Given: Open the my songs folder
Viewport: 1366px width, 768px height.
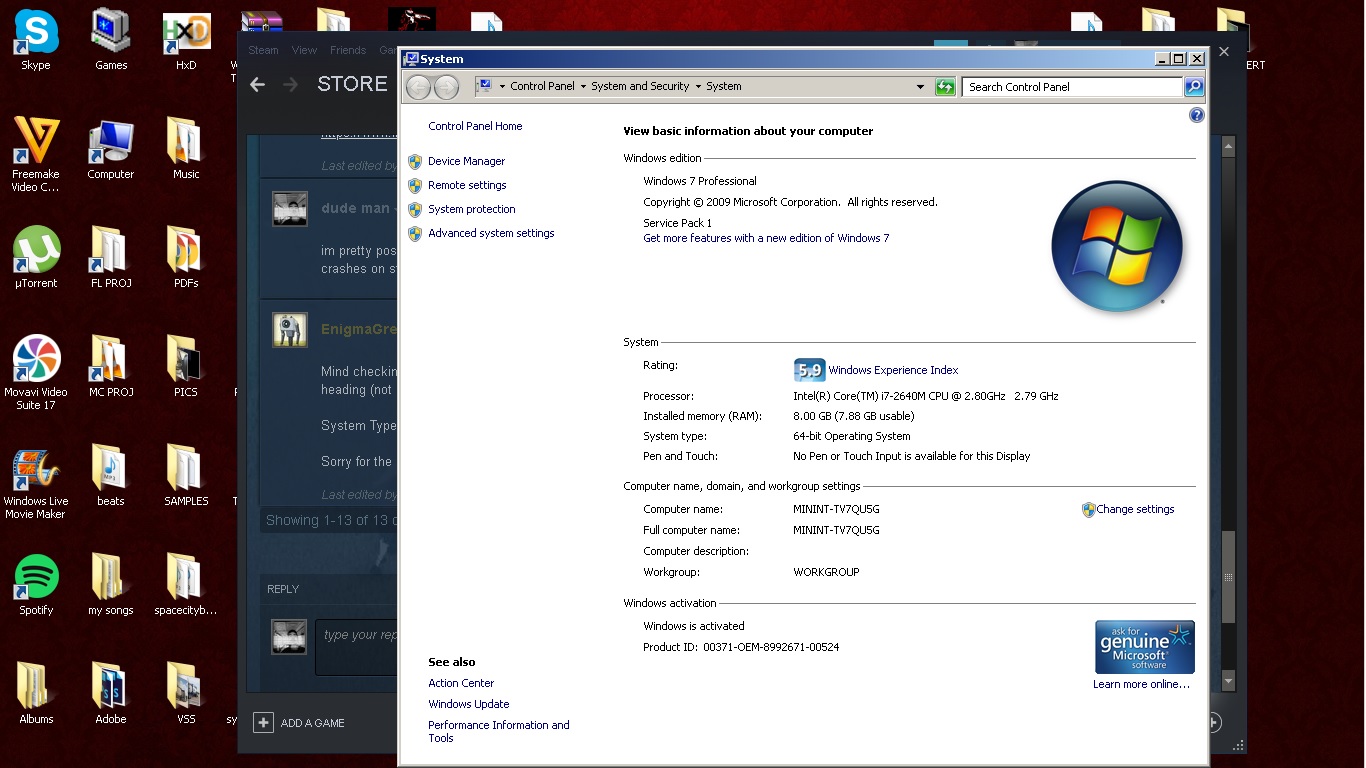Looking at the screenshot, I should [111, 585].
